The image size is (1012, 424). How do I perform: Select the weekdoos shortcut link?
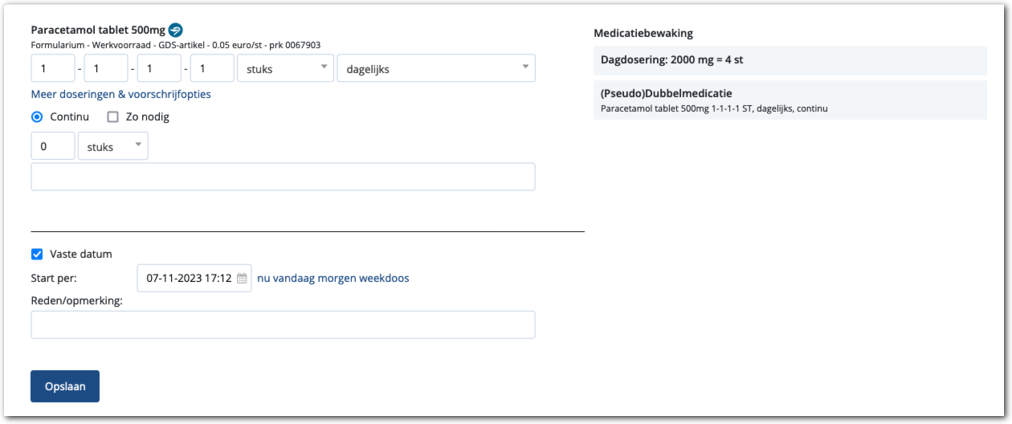pos(388,278)
